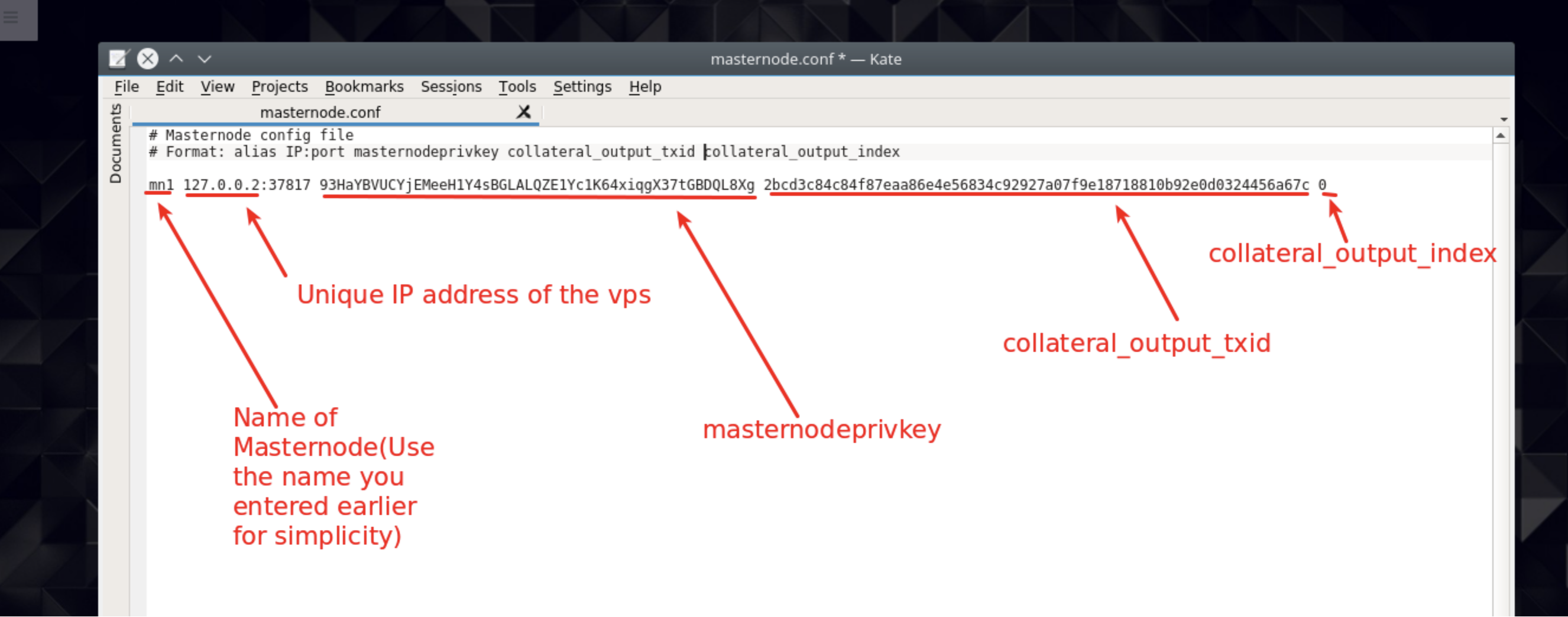Click the down-arrow minimize icon in title bar
Image resolution: width=1568 pixels, height=617 pixels.
(x=205, y=59)
